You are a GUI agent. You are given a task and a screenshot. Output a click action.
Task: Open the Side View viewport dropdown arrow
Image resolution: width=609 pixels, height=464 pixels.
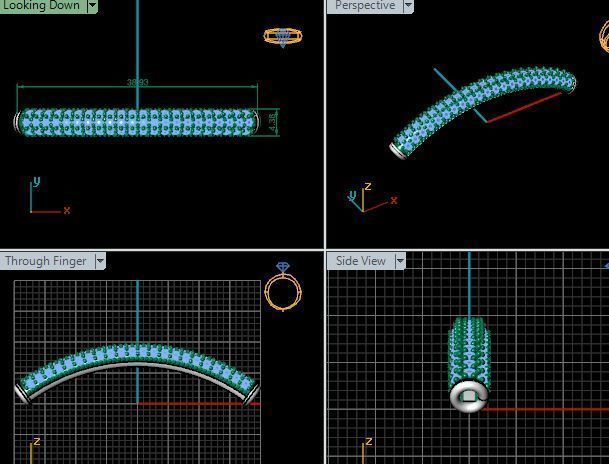(x=400, y=261)
